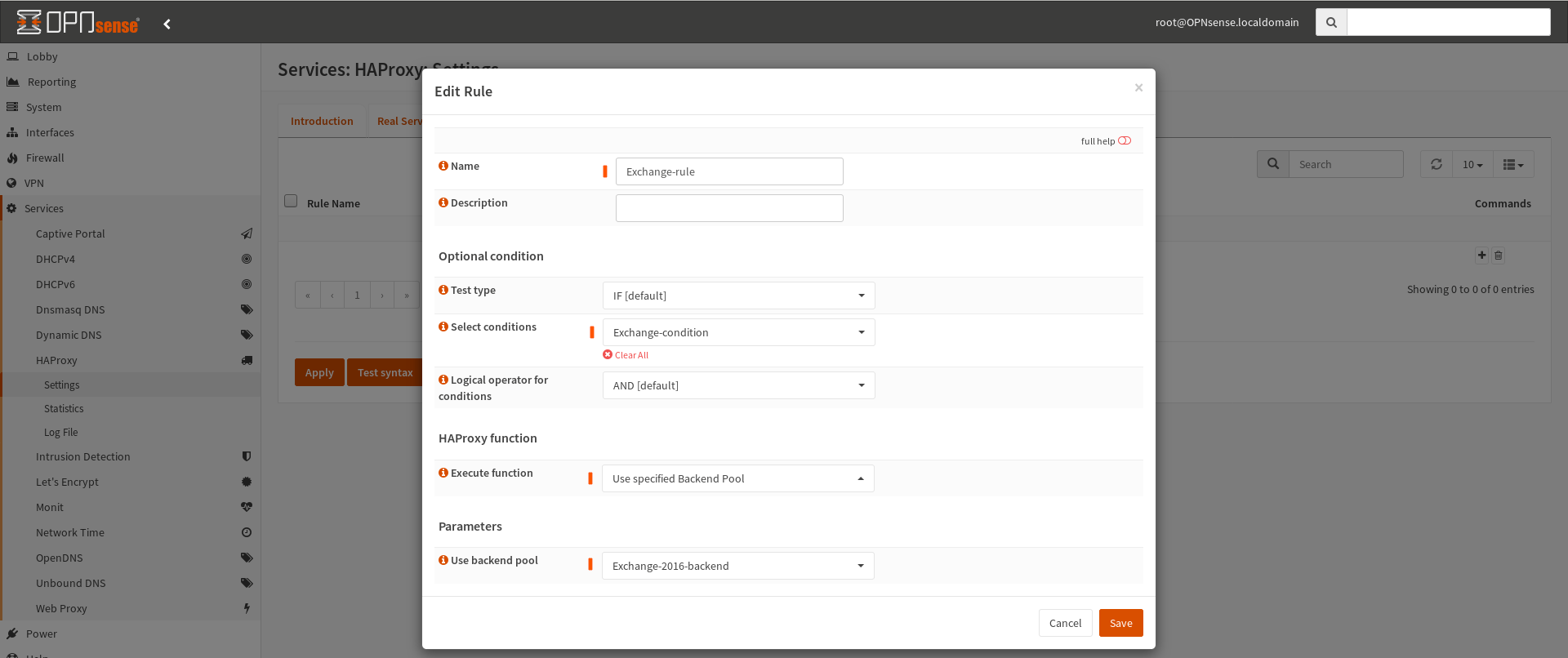Click the Description input field
Screen dimensions: 1568x658
[729, 208]
